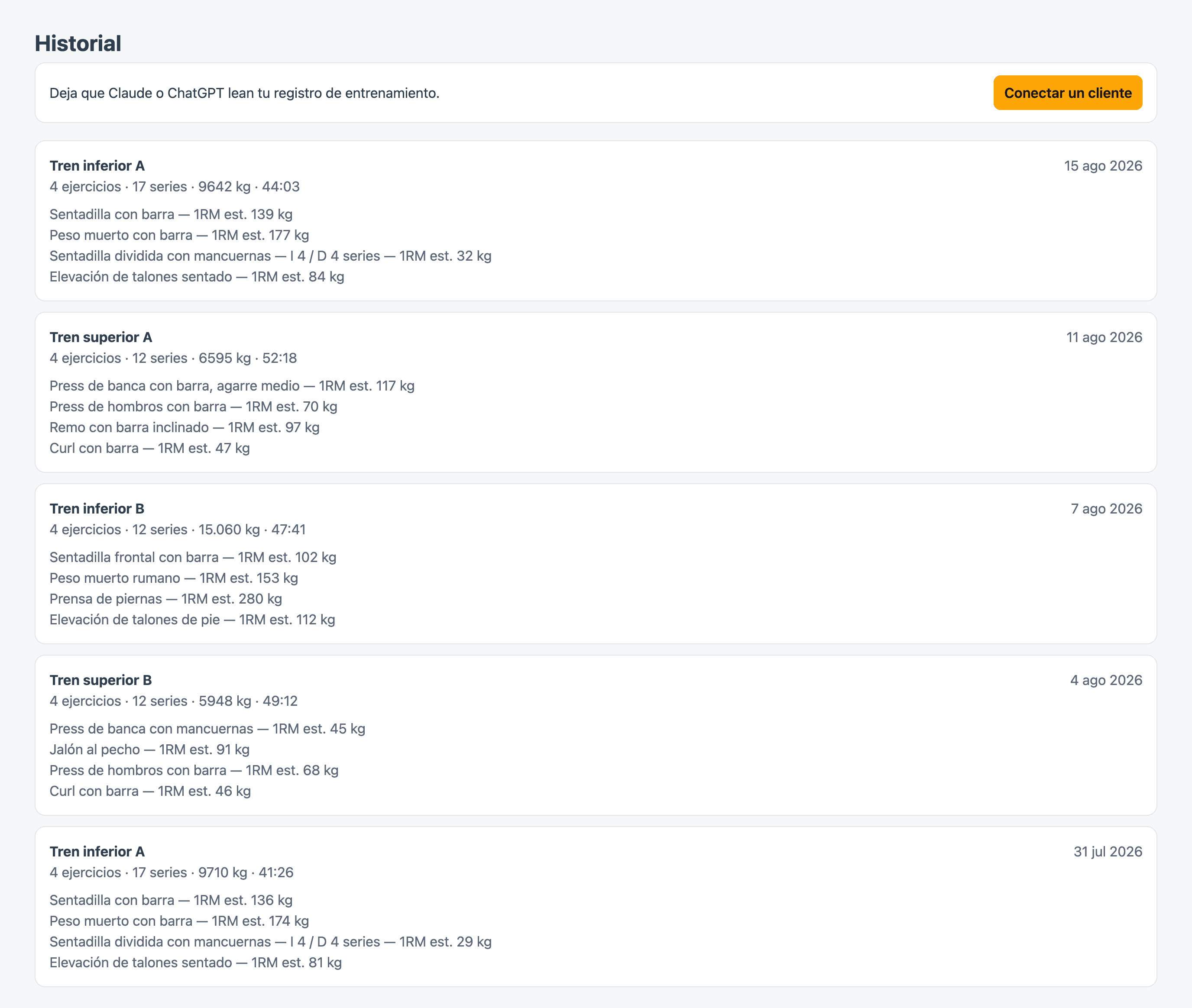
Task: Open the Tren inferior A workout from 15 ago
Action: [x=596, y=220]
